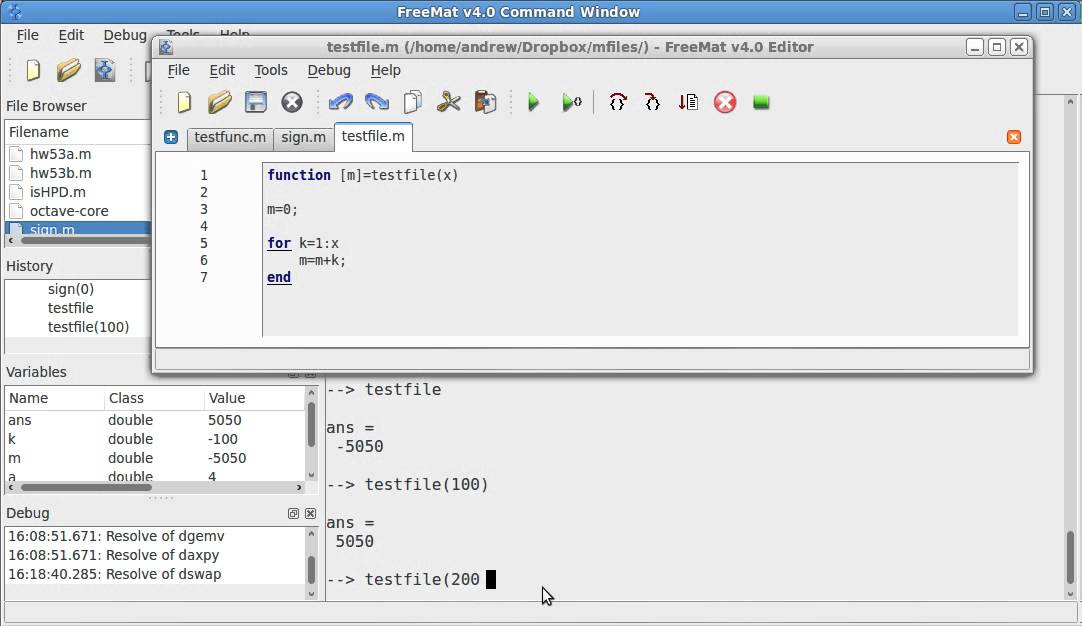Click testfile entry in History

click(x=70, y=308)
